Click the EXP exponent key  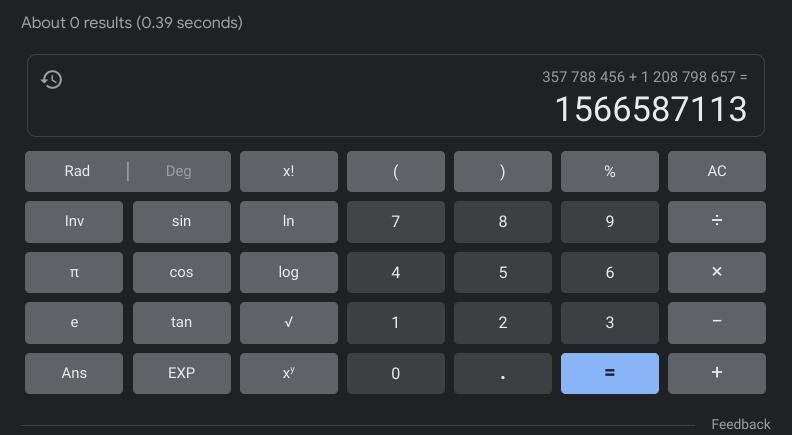(182, 373)
